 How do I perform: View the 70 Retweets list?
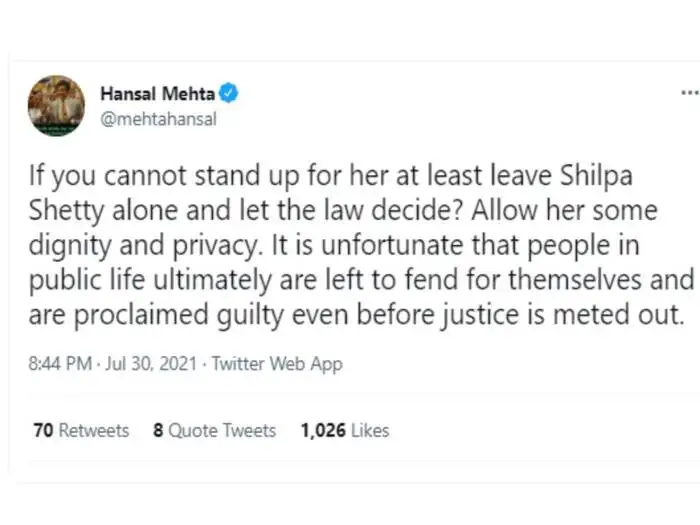[x=81, y=431]
